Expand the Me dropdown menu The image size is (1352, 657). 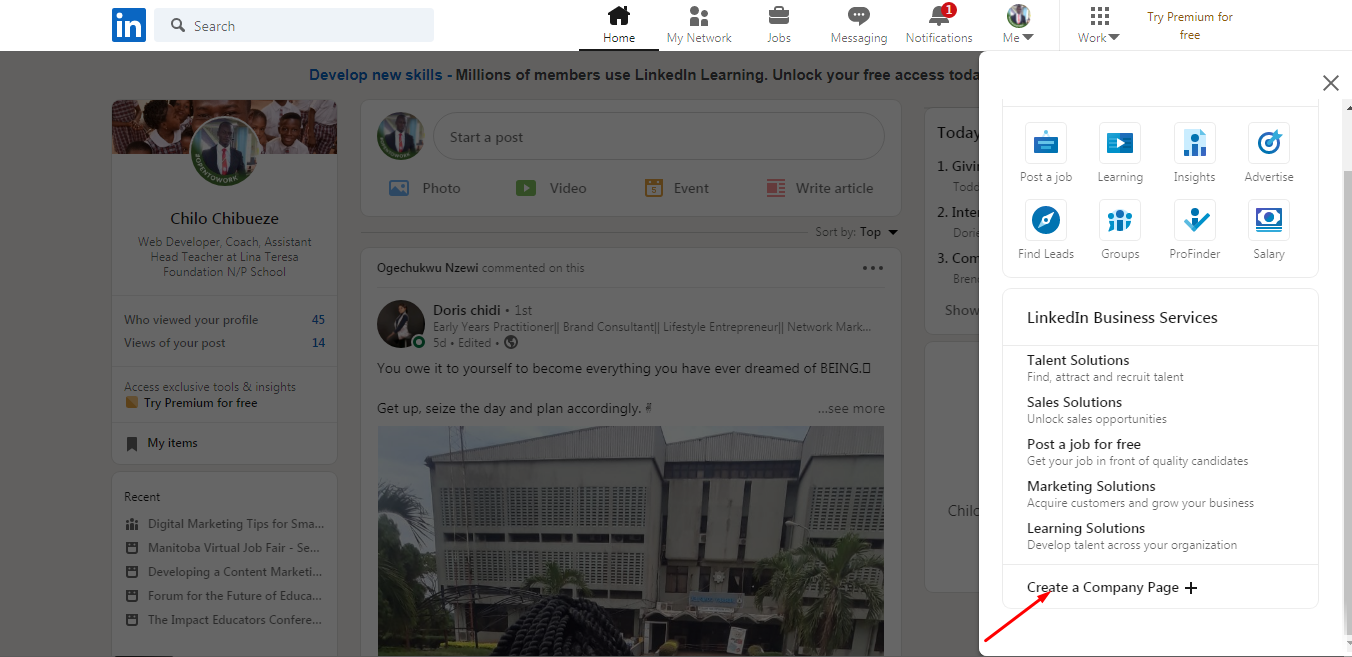1018,25
